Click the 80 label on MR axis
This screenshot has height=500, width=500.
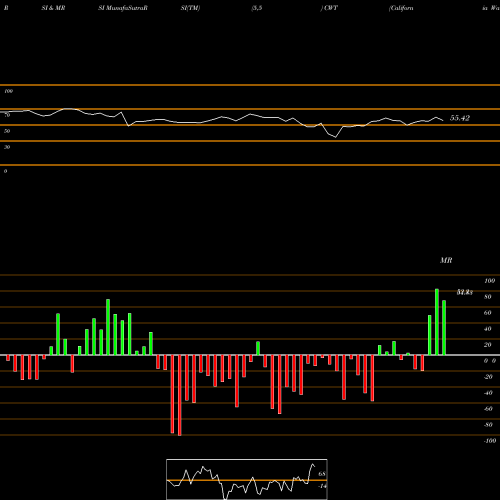coord(488,297)
